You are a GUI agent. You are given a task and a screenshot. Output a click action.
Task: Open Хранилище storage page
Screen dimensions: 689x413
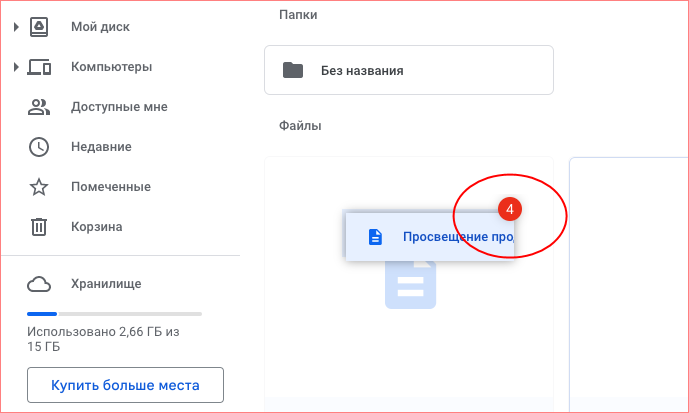tap(106, 284)
